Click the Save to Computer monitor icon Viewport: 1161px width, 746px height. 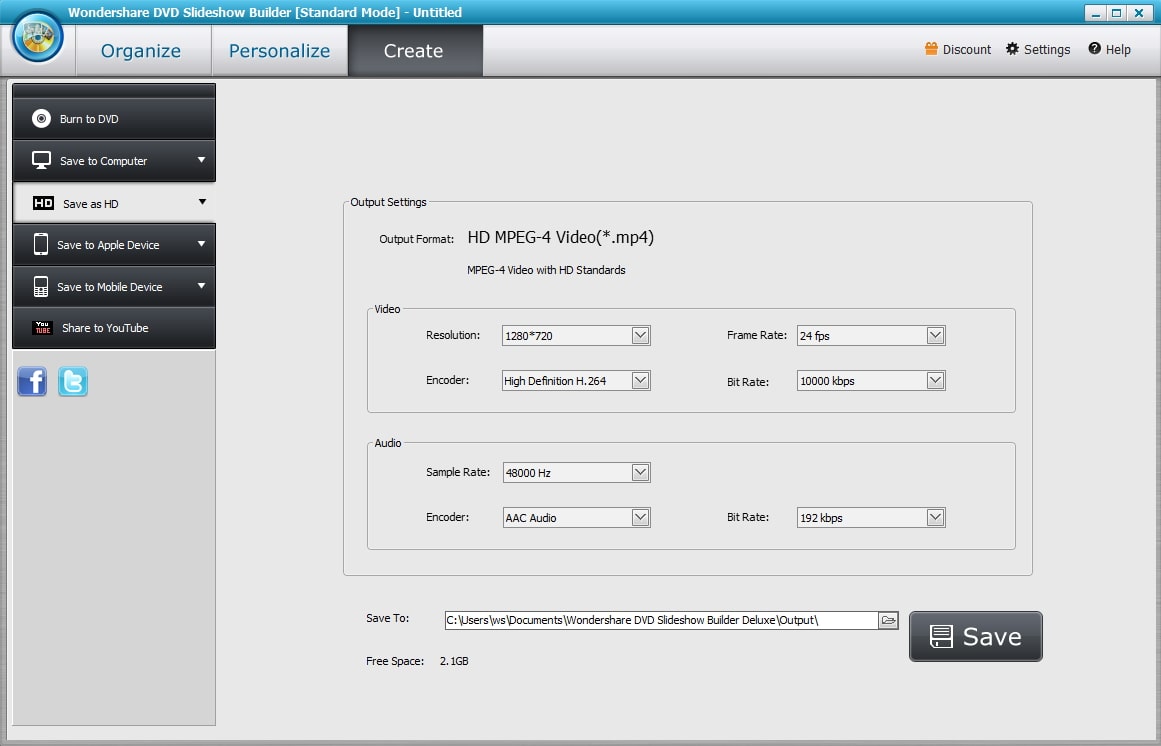click(x=41, y=161)
